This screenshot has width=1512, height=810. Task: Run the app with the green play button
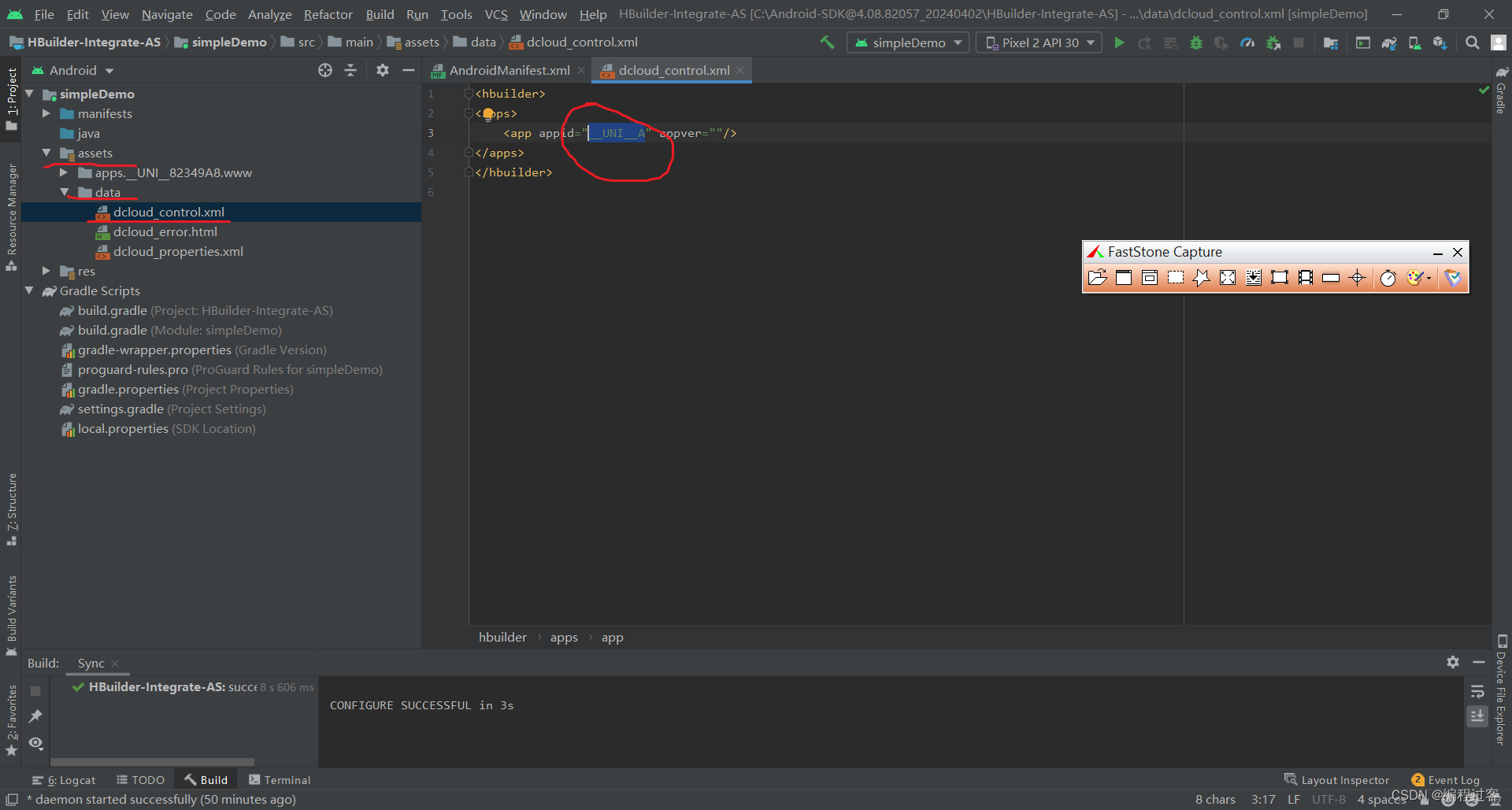coord(1119,43)
